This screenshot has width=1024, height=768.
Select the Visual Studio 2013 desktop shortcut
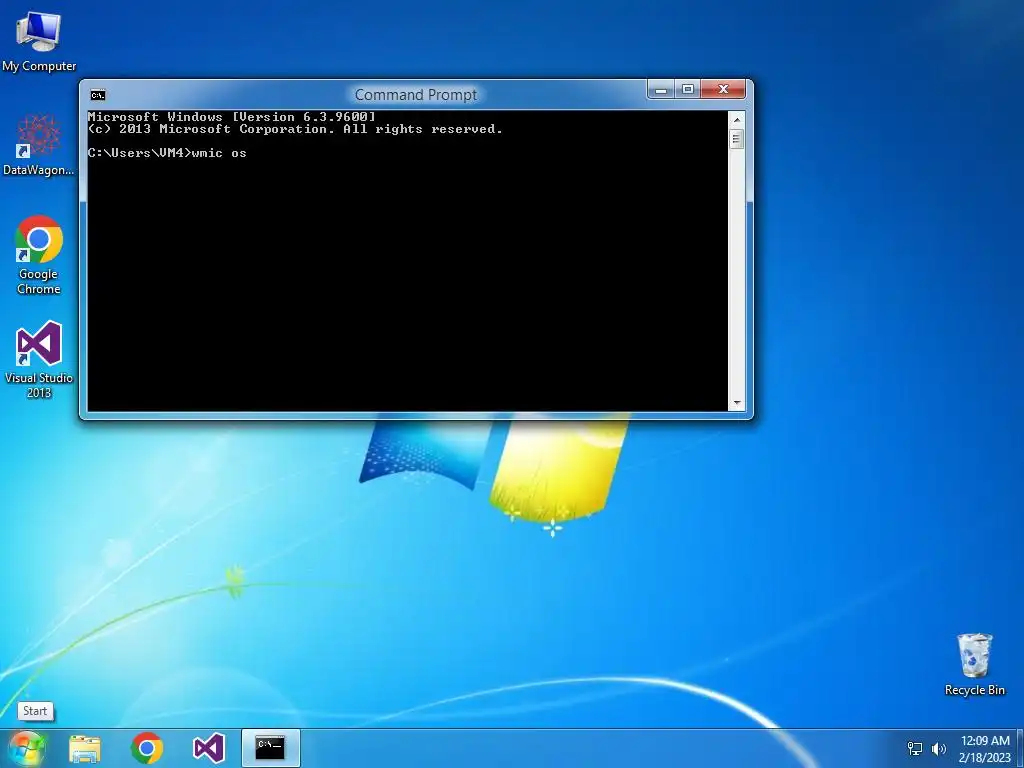39,359
